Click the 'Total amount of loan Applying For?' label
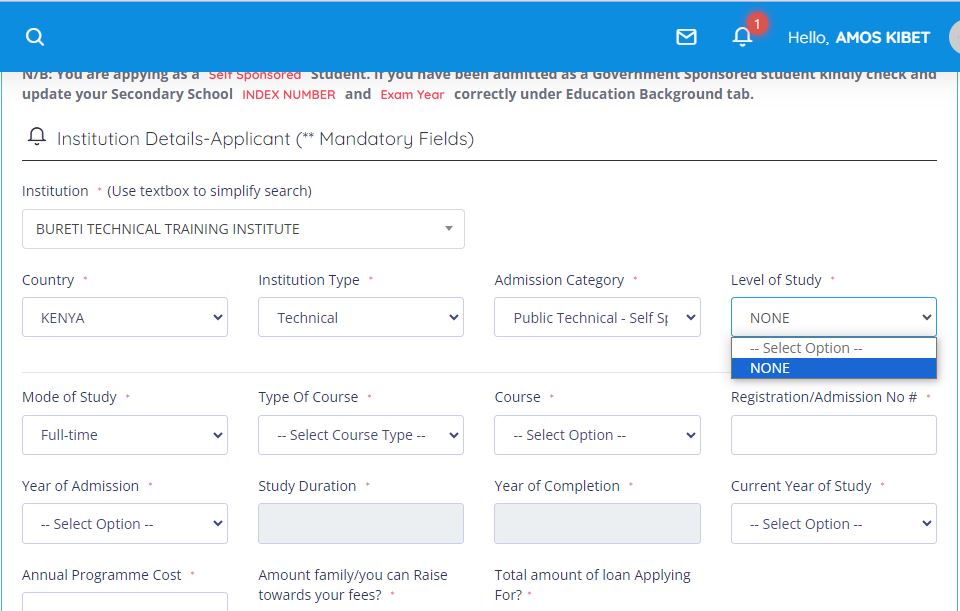The height and width of the screenshot is (611, 960). pos(592,585)
